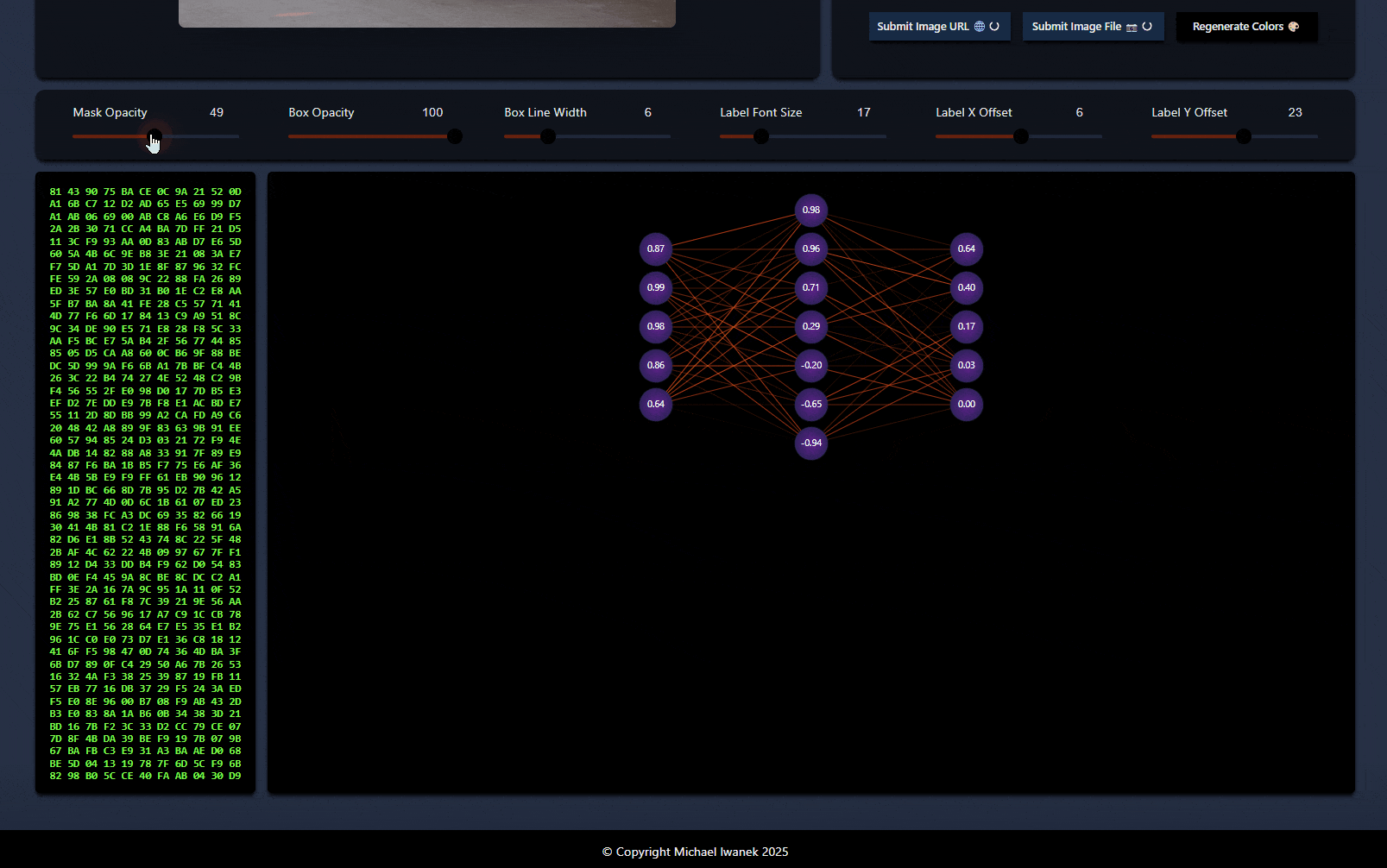Screen dimensions: 1387x868
Task: Select the hidden-layer node labeled 0.71
Action: (811, 287)
